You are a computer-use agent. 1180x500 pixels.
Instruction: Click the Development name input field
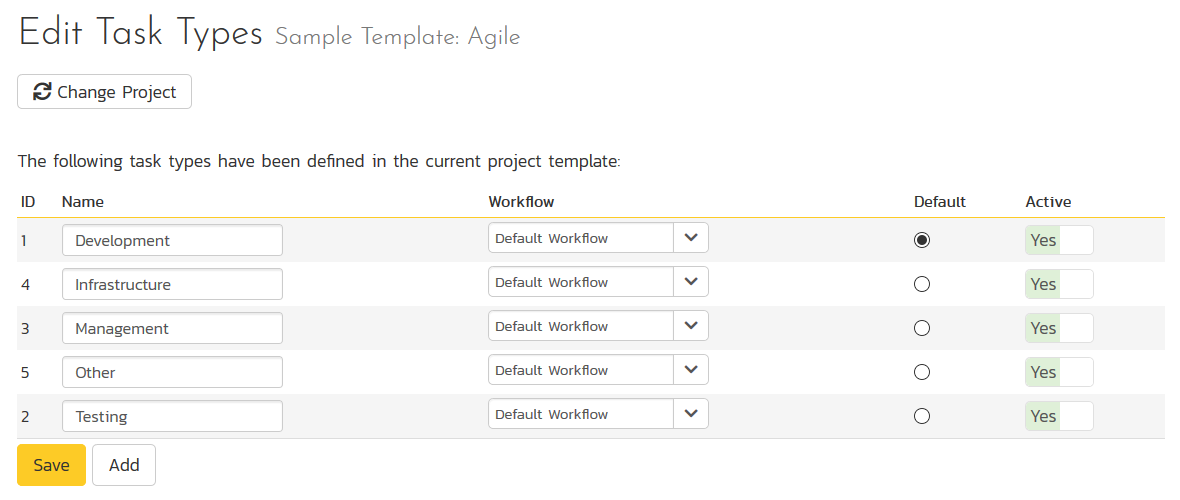coord(172,240)
